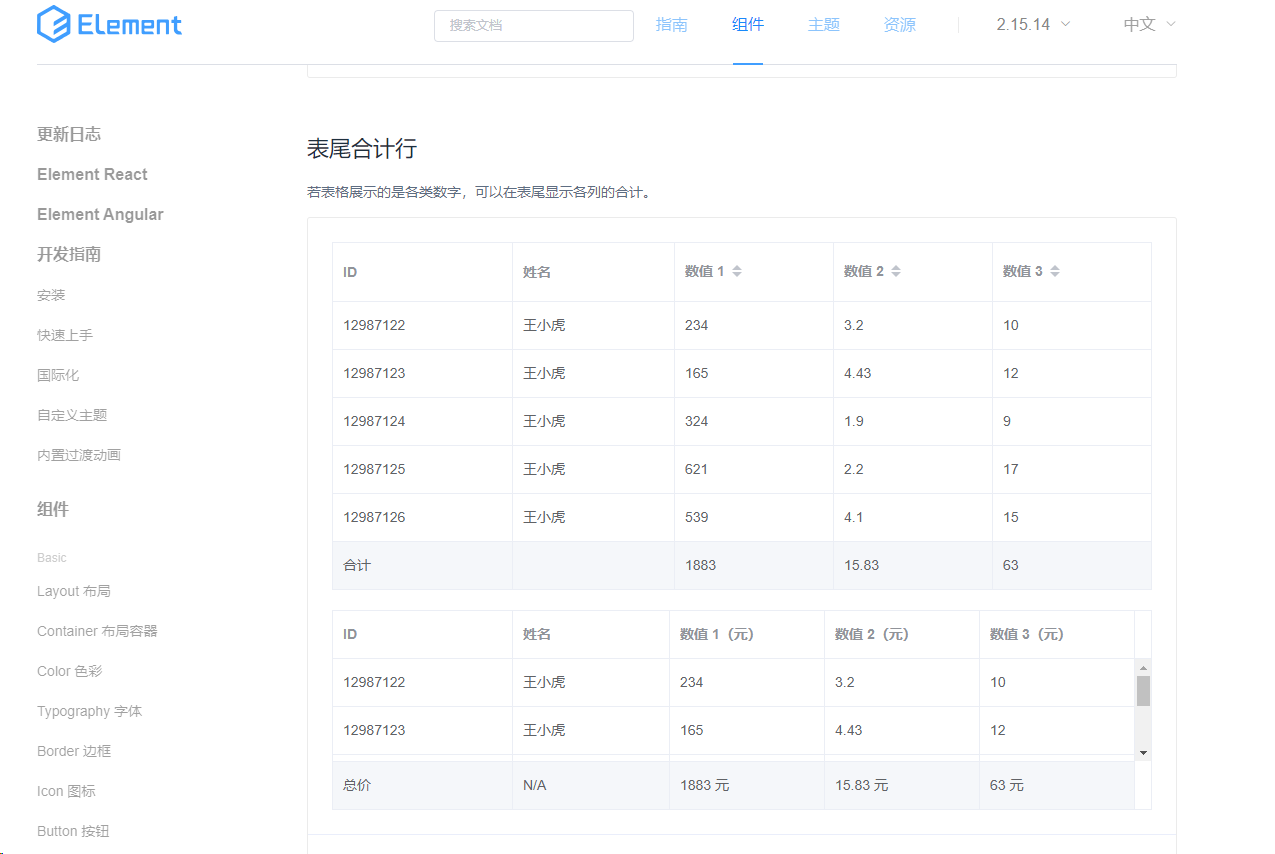1275x854 pixels.
Task: Select row with ID 12987124
Action: pos(374,421)
